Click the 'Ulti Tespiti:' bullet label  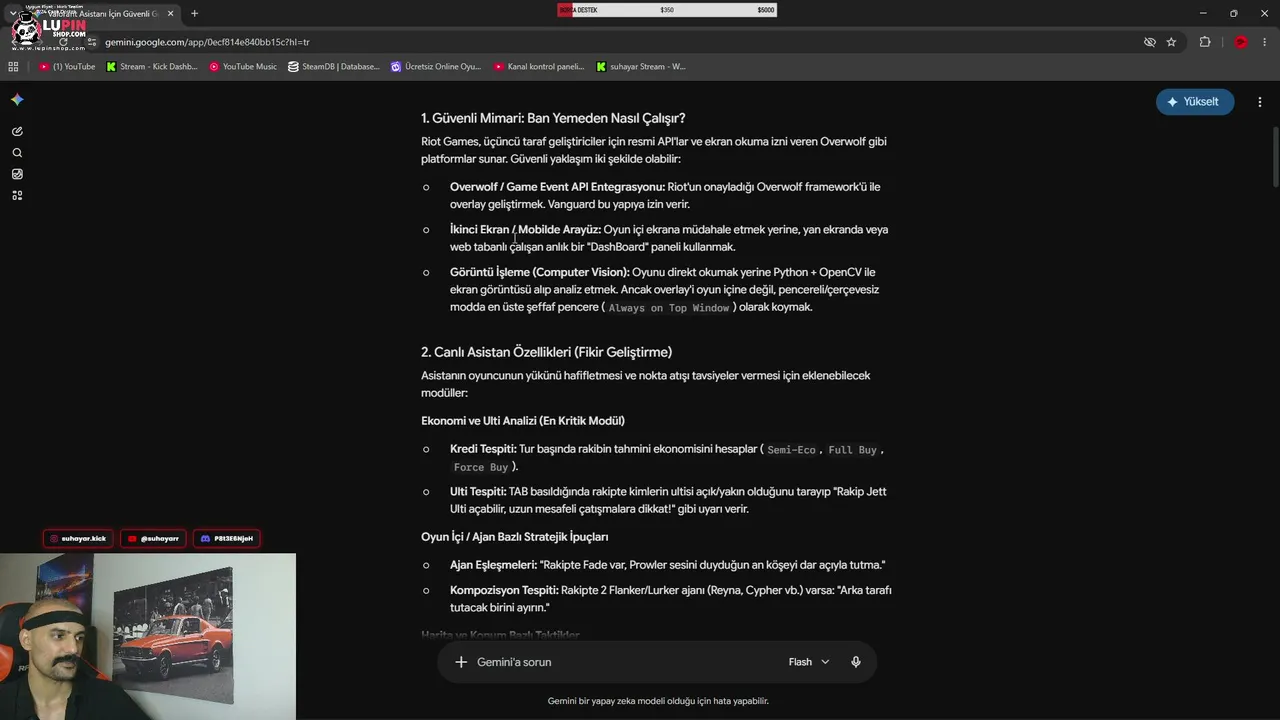478,492
